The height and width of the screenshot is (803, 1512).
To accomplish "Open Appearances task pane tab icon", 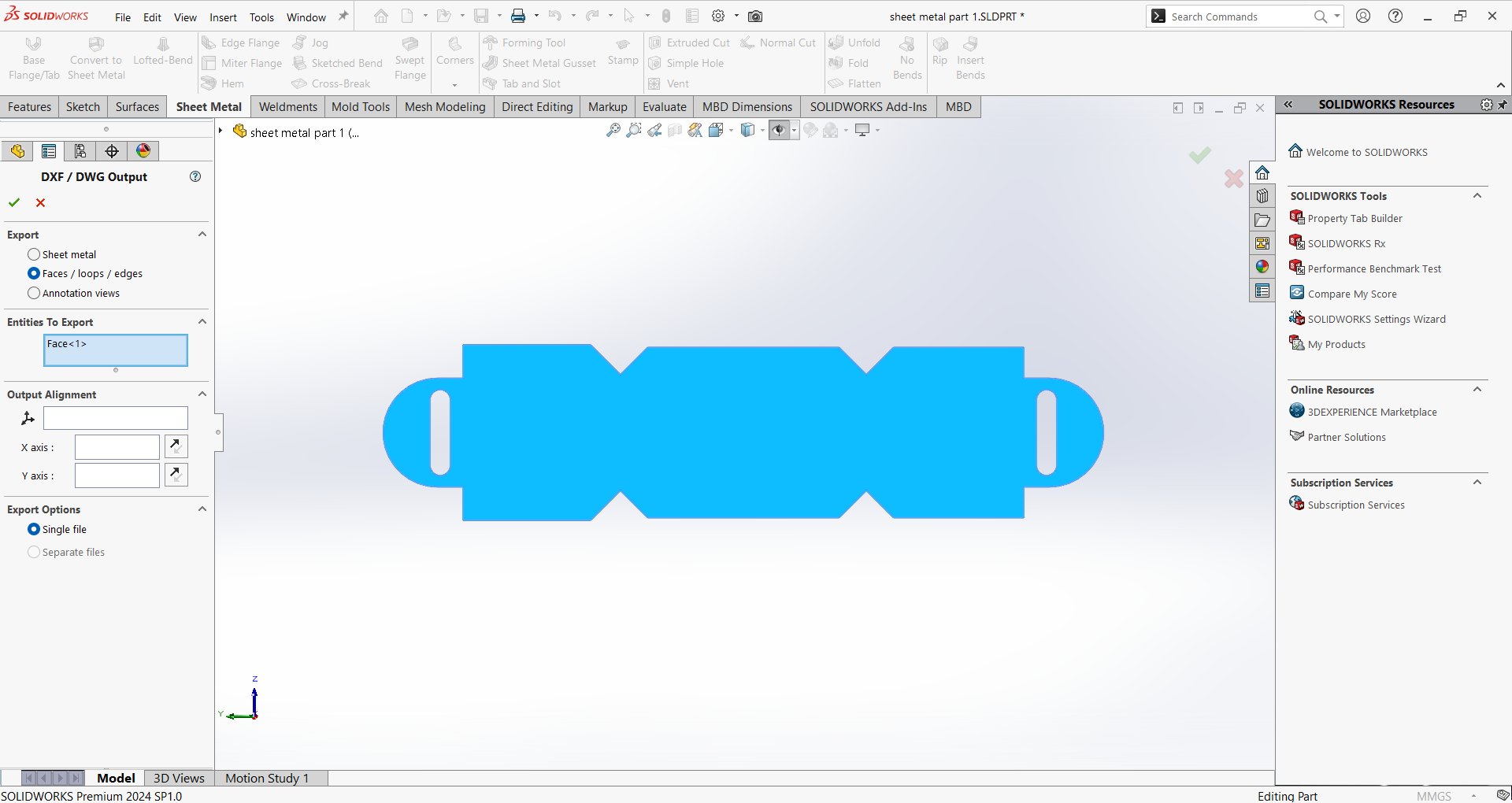I will pyautogui.click(x=1262, y=267).
